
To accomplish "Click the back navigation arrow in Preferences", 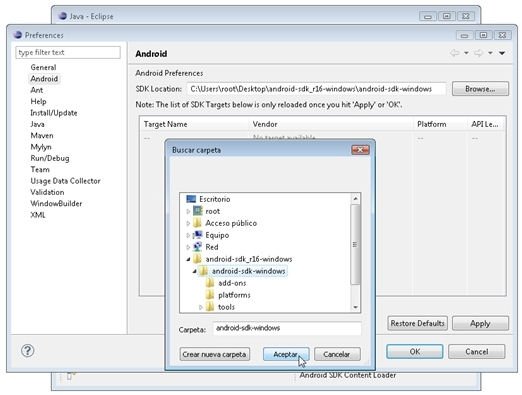I will coord(454,53).
